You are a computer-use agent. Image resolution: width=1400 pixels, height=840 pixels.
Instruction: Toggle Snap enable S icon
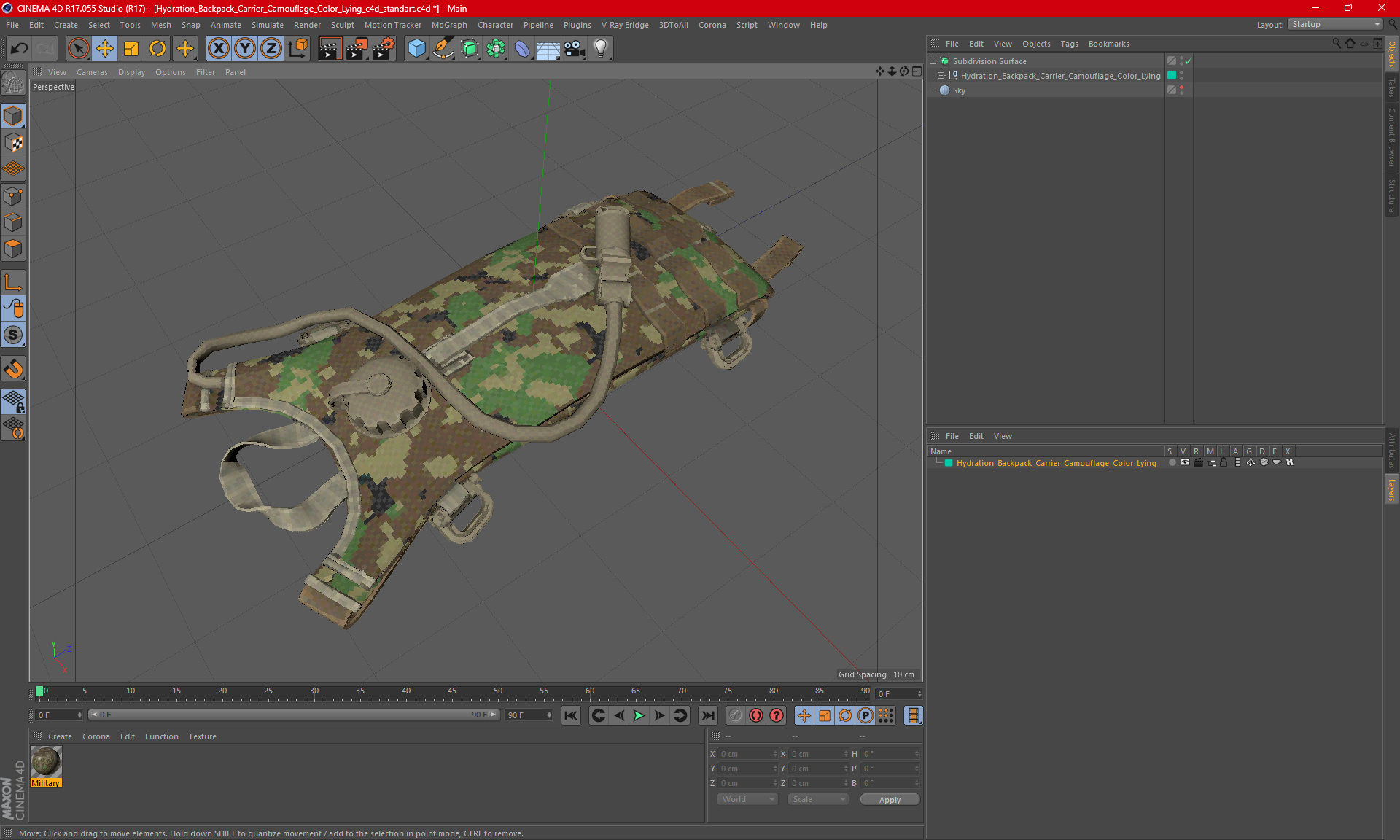[x=13, y=335]
